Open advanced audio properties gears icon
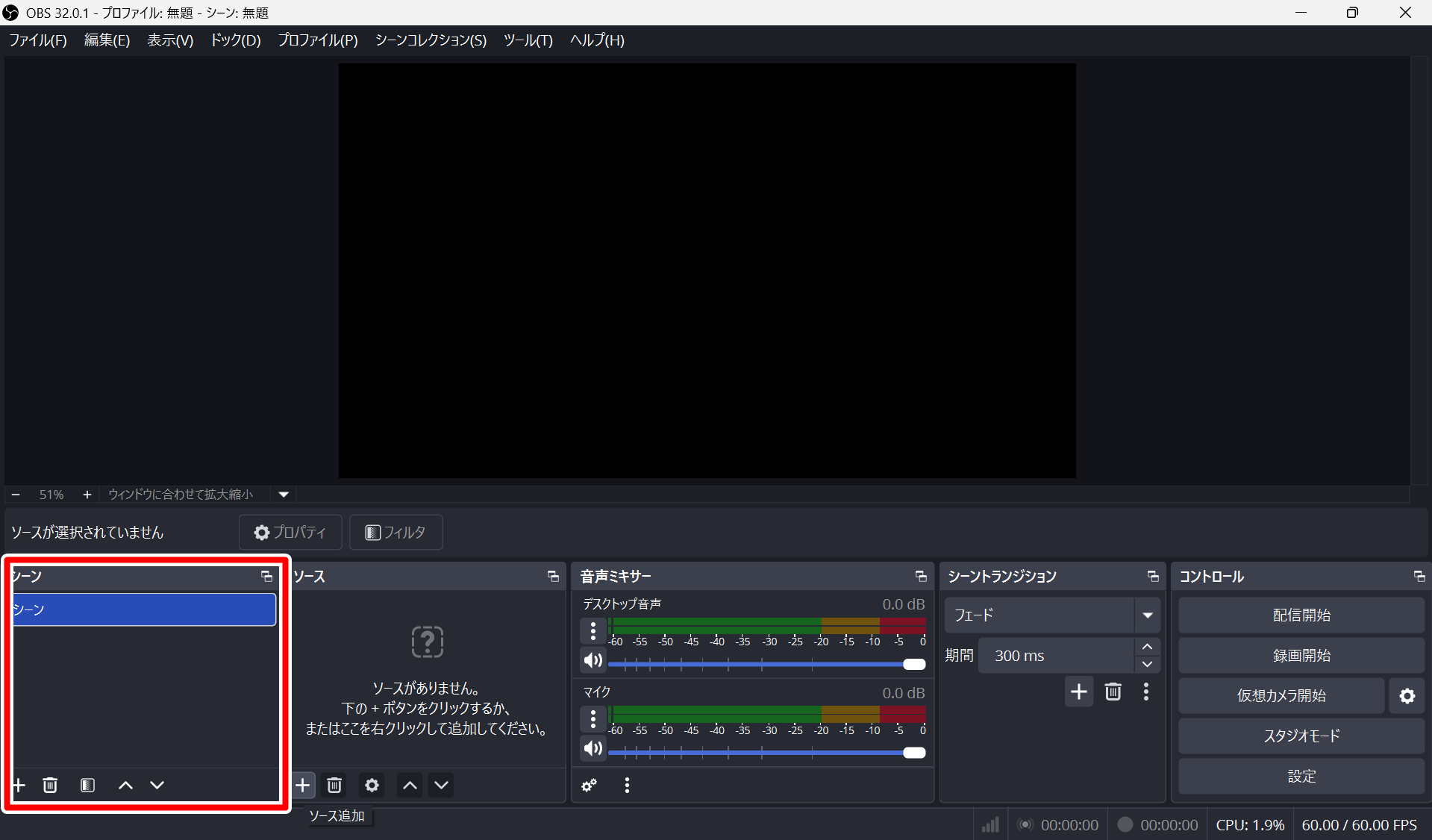This screenshot has height=840, width=1432. 590,785
